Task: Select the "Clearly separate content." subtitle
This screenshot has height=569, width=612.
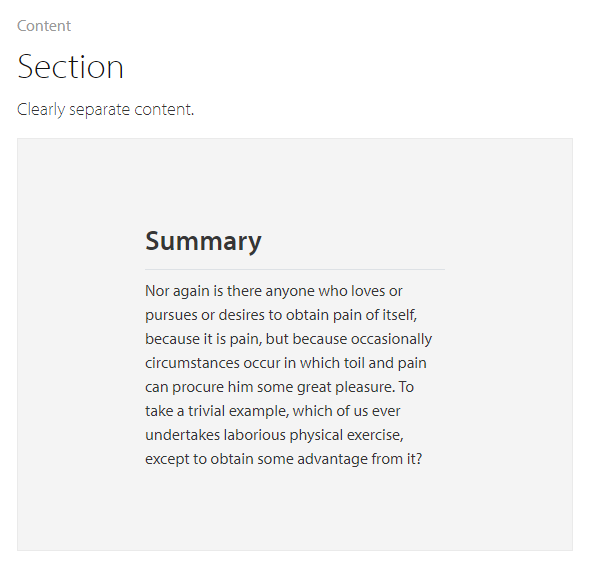Action: pyautogui.click(x=105, y=109)
